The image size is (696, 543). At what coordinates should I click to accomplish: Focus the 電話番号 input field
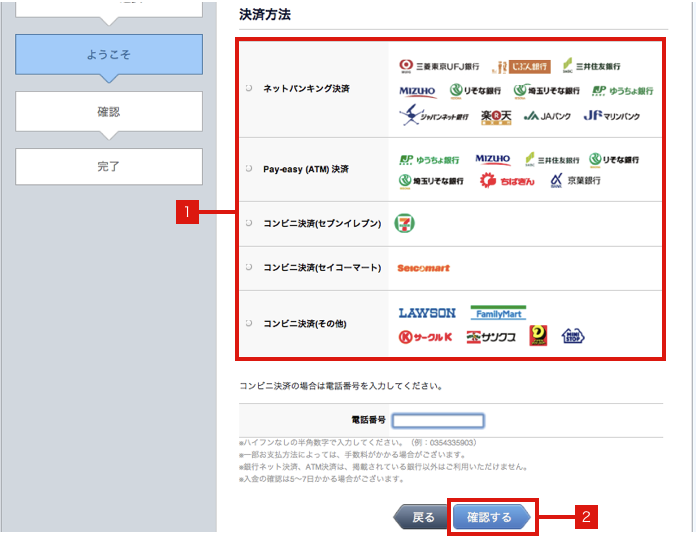(x=438, y=420)
